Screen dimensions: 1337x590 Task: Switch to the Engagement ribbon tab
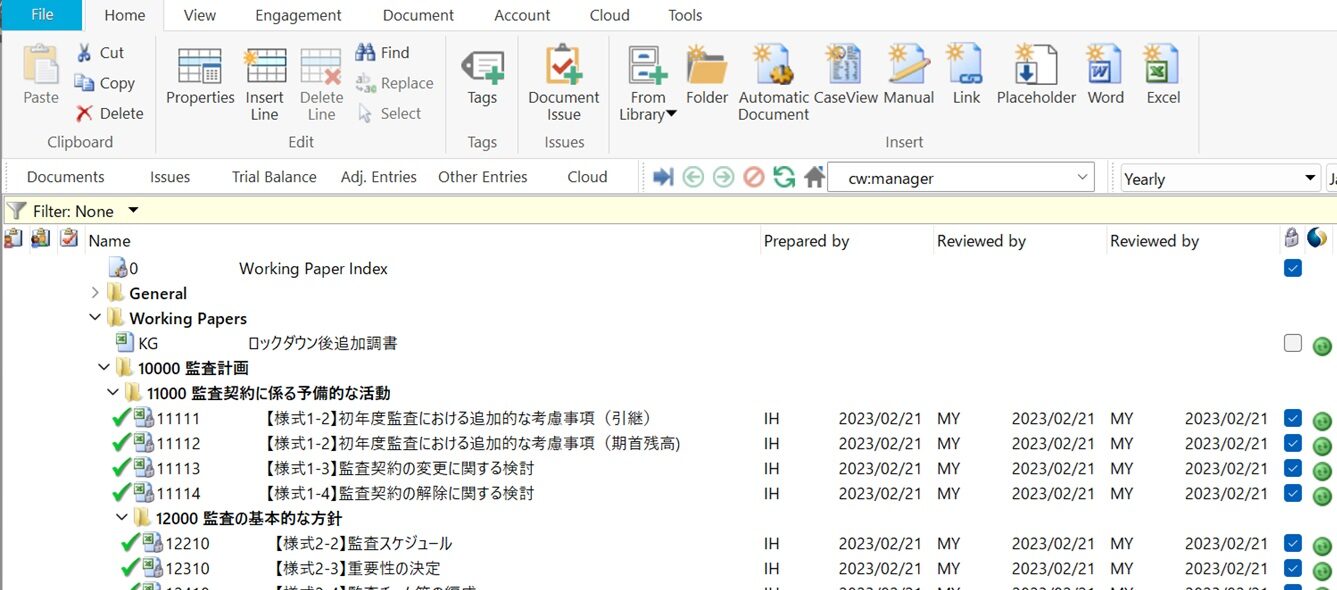click(x=297, y=15)
